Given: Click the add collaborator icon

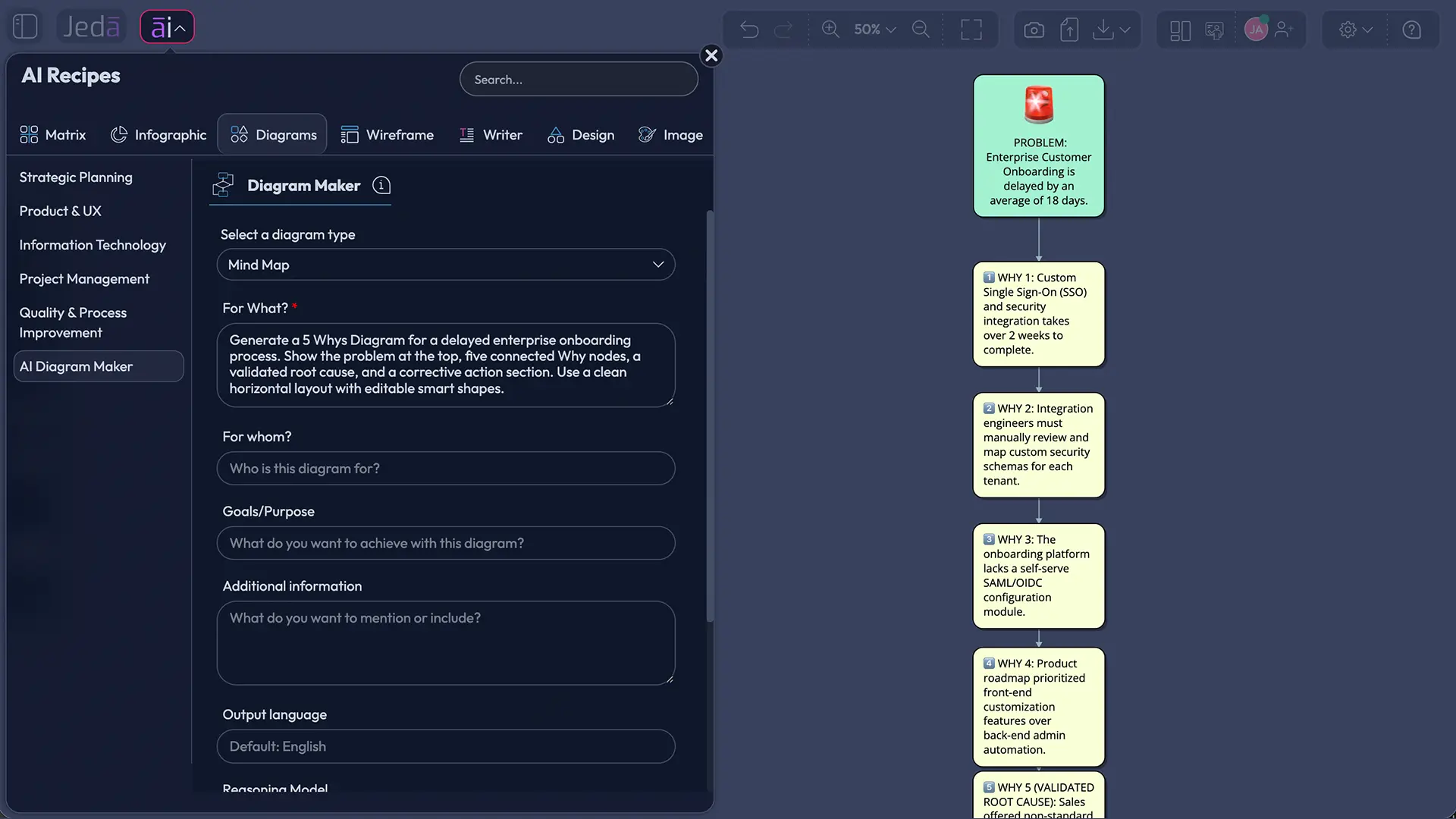Looking at the screenshot, I should point(1284,30).
